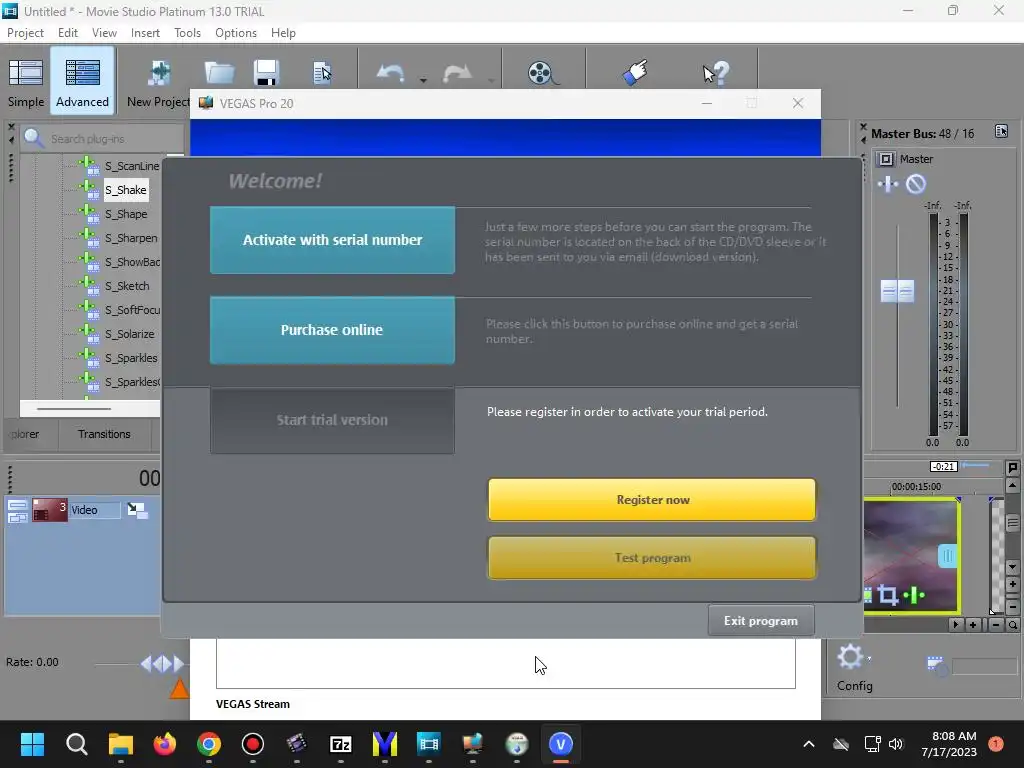Viewport: 1024px width, 768px height.
Task: Open the Help menu
Action: 283,33
